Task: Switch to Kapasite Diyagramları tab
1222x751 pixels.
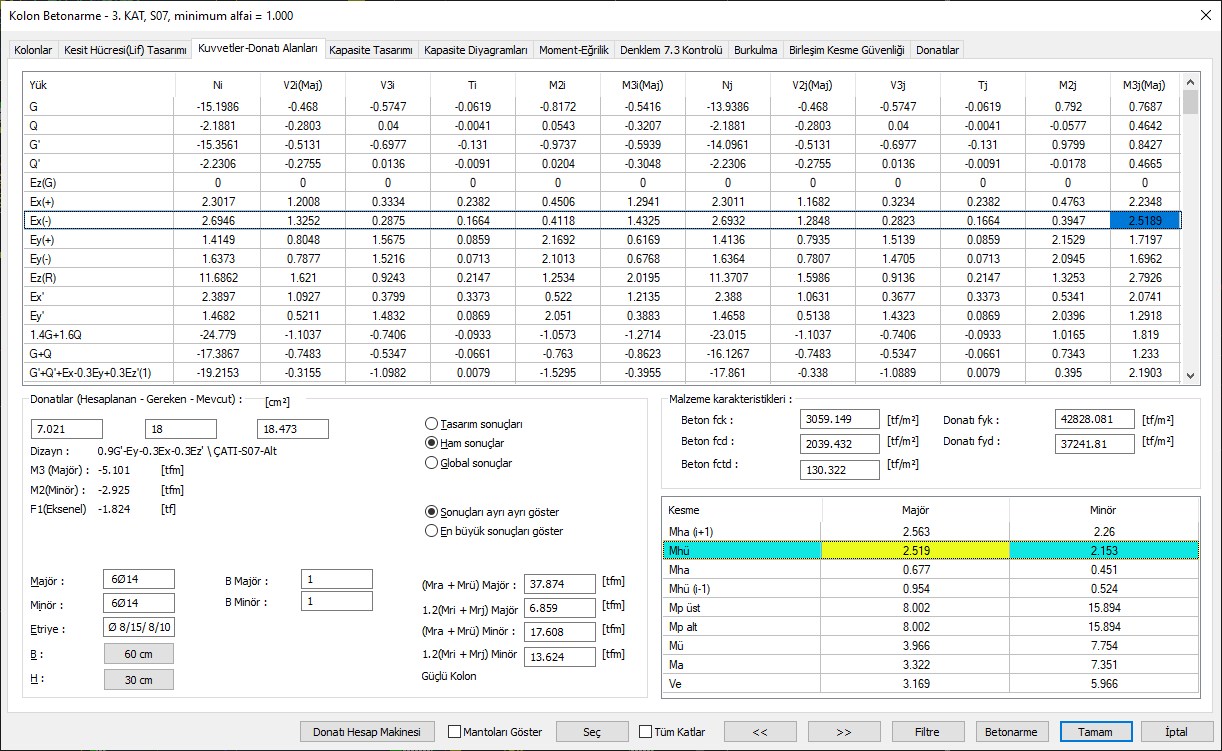Action: click(475, 50)
